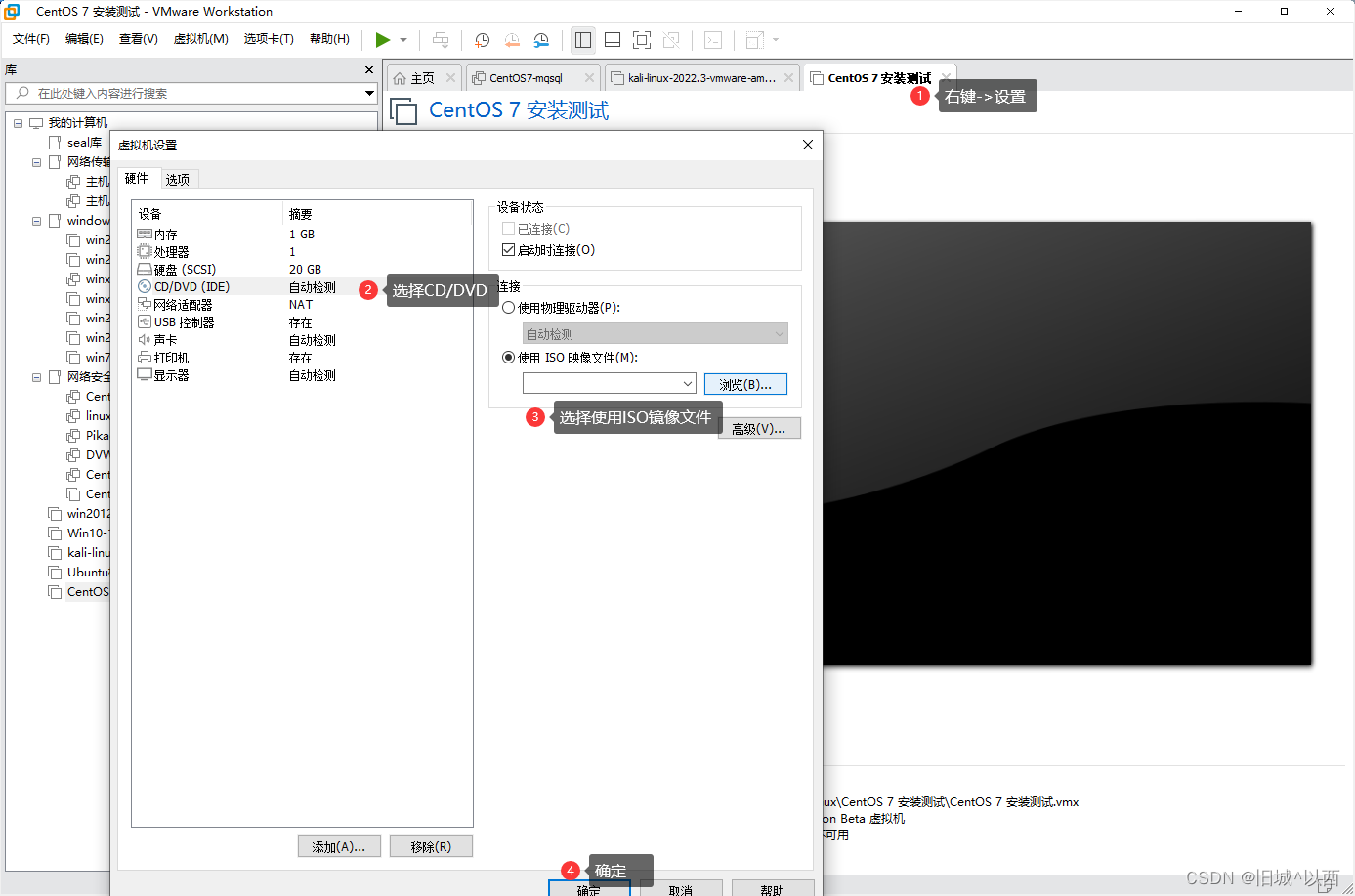Enable the 使用物理驱动器(P) radio option
Screen dimensions: 1355x896
[x=508, y=307]
